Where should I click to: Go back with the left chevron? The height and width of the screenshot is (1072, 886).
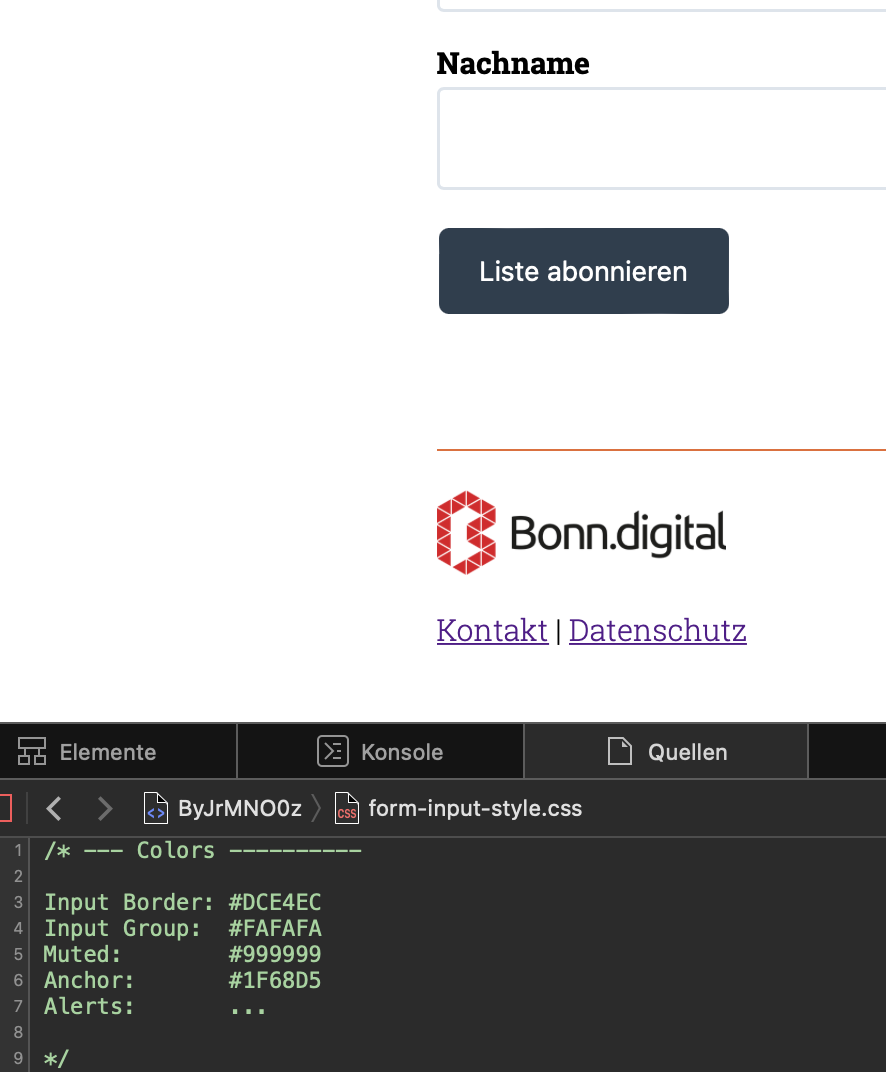point(54,809)
